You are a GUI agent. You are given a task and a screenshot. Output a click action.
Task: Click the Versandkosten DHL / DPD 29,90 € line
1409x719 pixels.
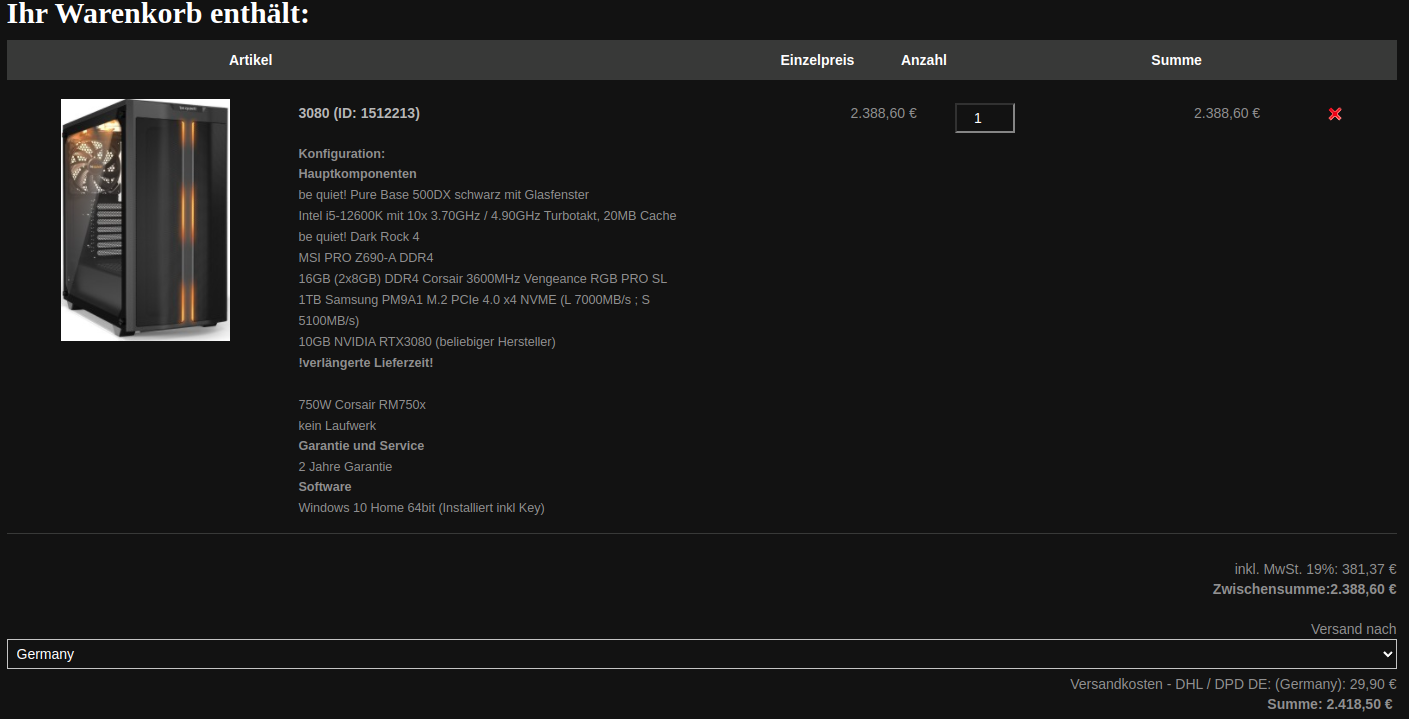click(1233, 684)
